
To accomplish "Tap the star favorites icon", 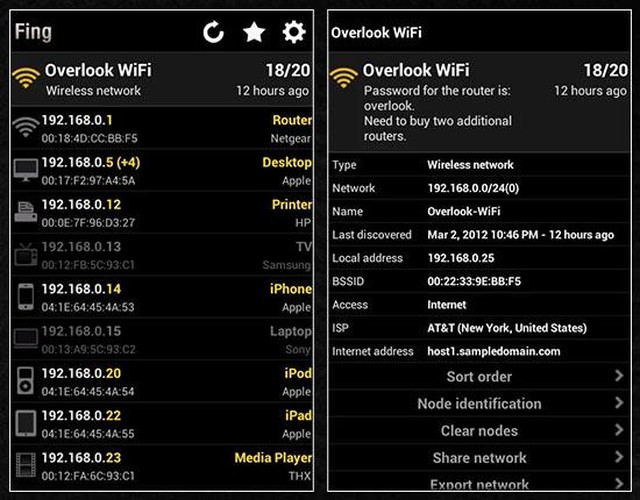I will 254,32.
